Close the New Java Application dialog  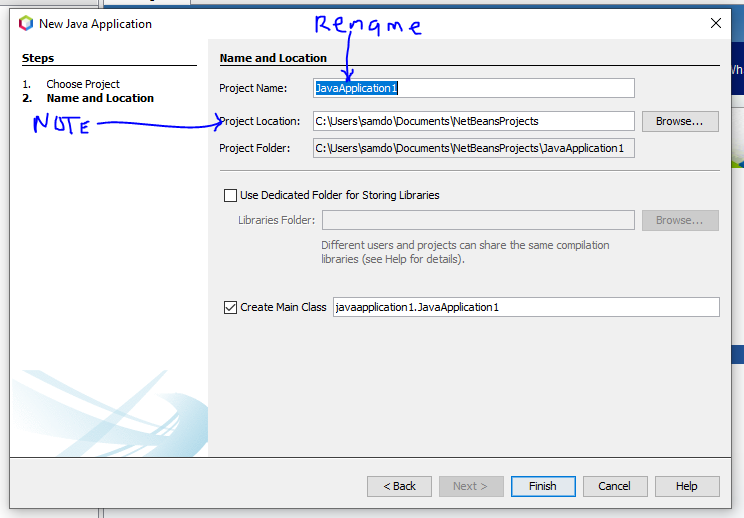[716, 23]
